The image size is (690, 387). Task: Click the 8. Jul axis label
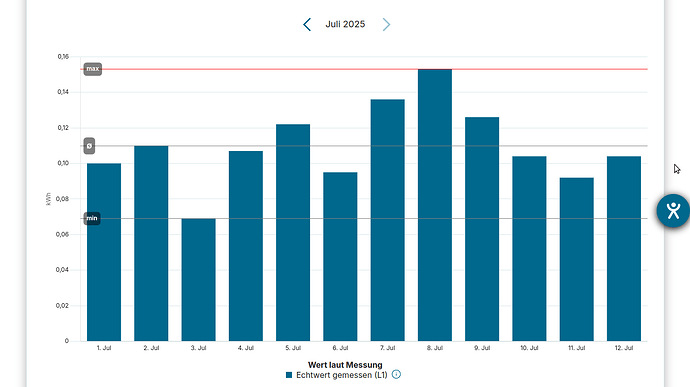pyautogui.click(x=435, y=348)
